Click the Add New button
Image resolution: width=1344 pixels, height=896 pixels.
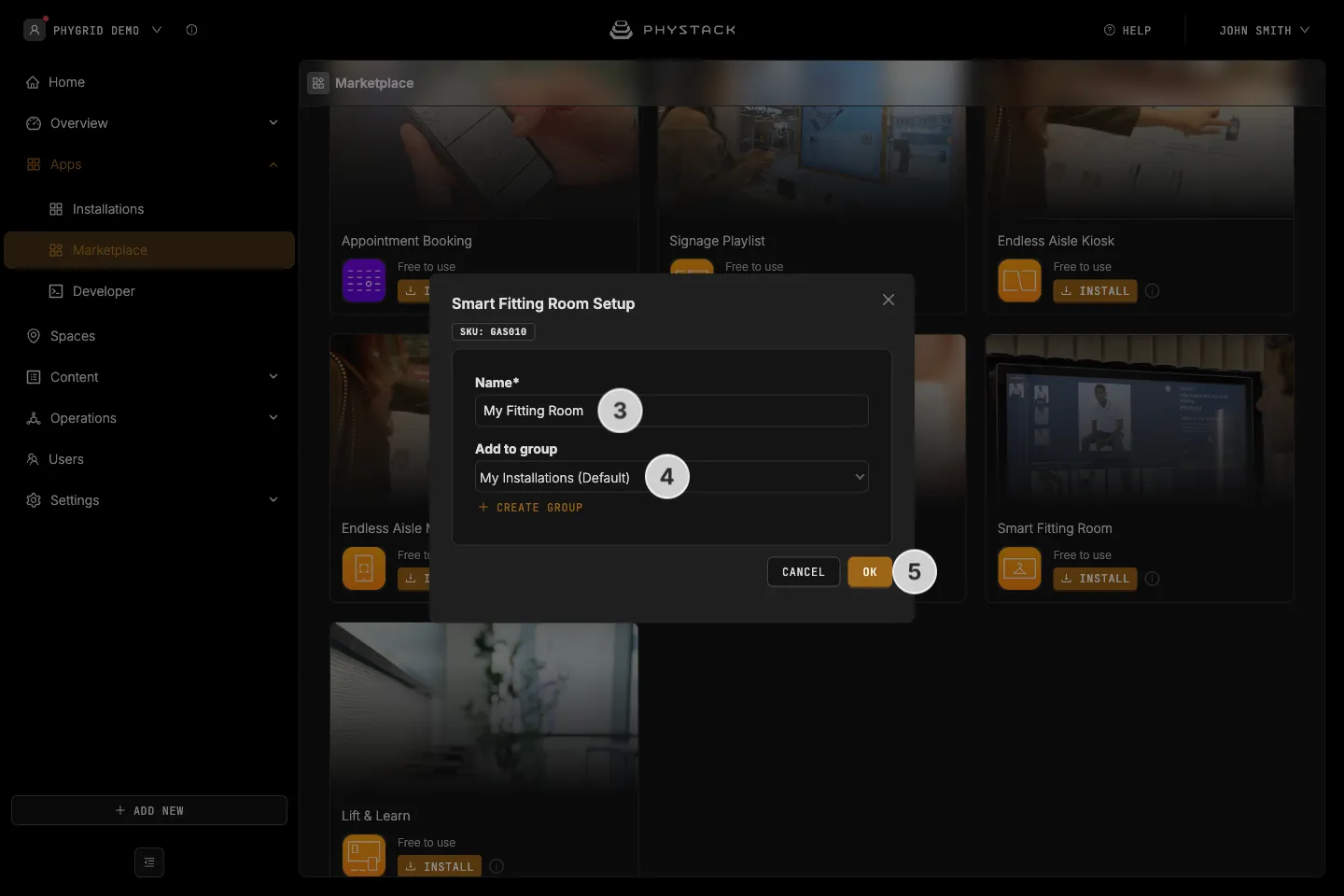point(149,810)
